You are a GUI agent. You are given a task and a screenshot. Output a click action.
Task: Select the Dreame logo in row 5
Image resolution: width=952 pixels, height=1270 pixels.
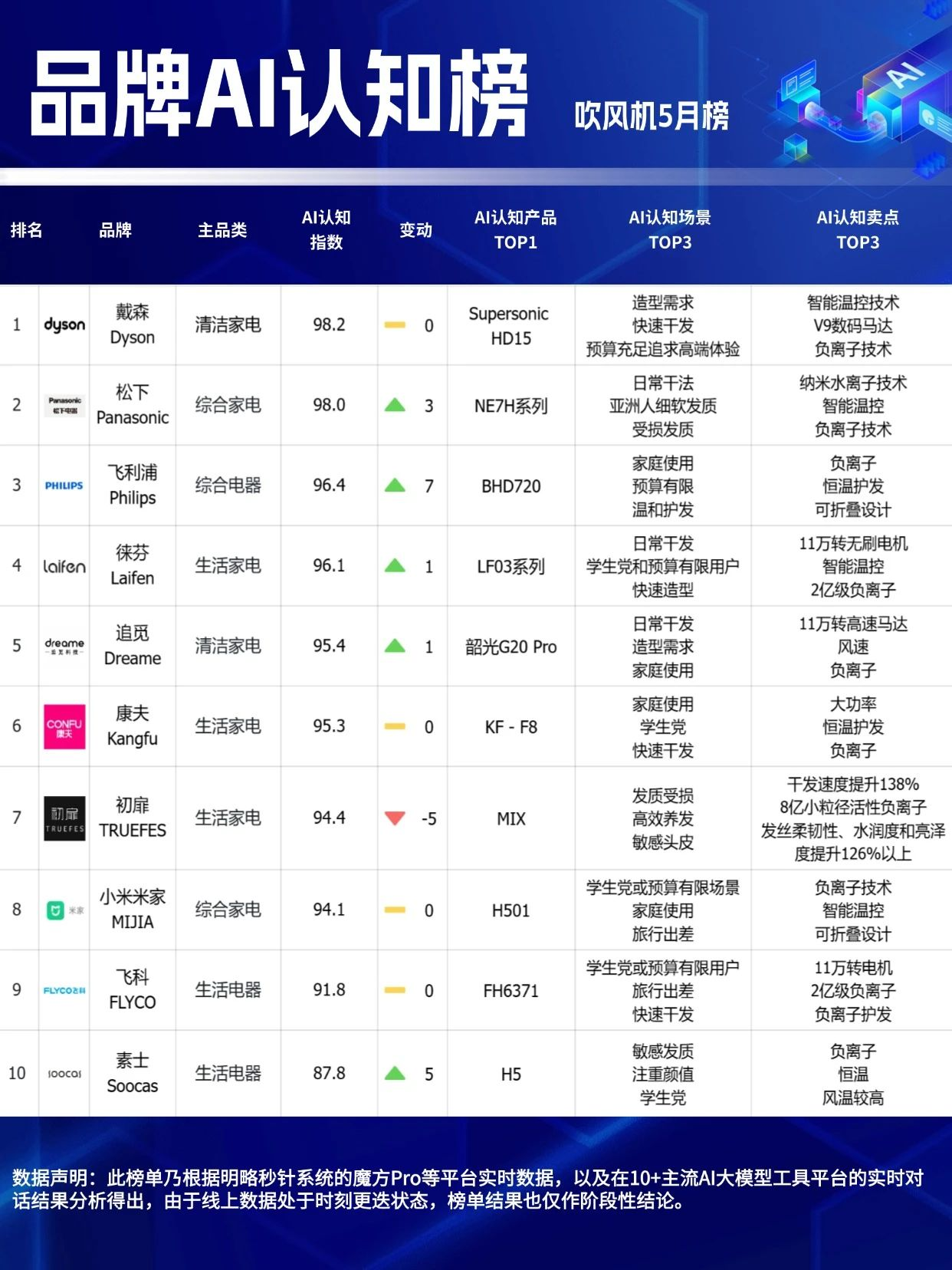(64, 646)
